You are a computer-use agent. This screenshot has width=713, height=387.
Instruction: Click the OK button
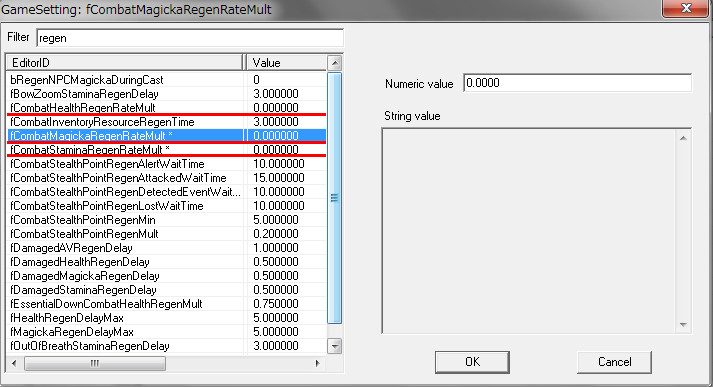click(472, 362)
